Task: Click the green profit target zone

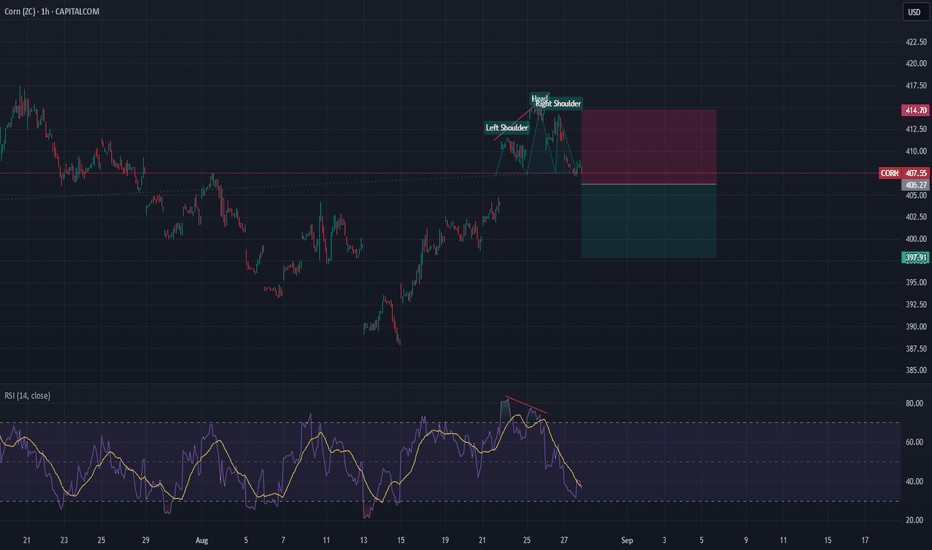Action: pos(648,221)
